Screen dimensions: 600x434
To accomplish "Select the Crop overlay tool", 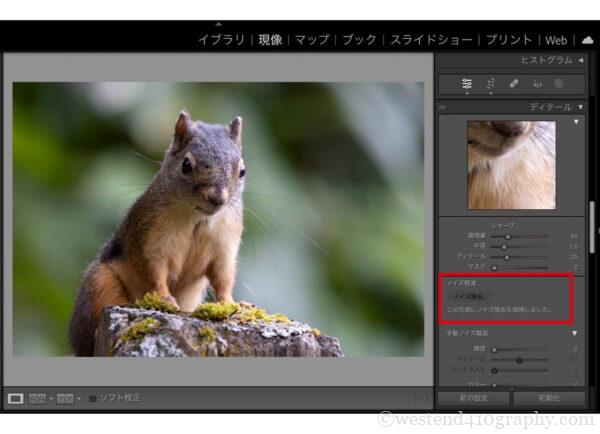I will [491, 84].
